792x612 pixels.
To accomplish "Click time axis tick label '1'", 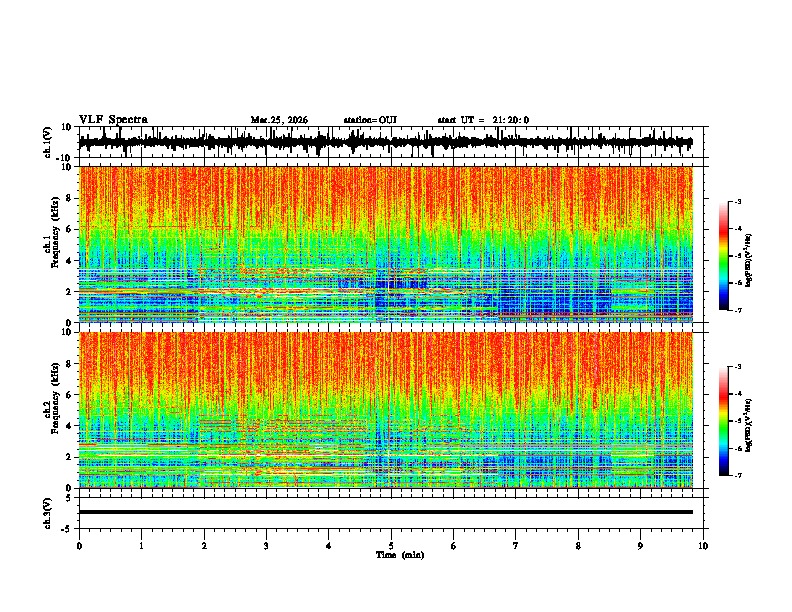I will (x=141, y=546).
